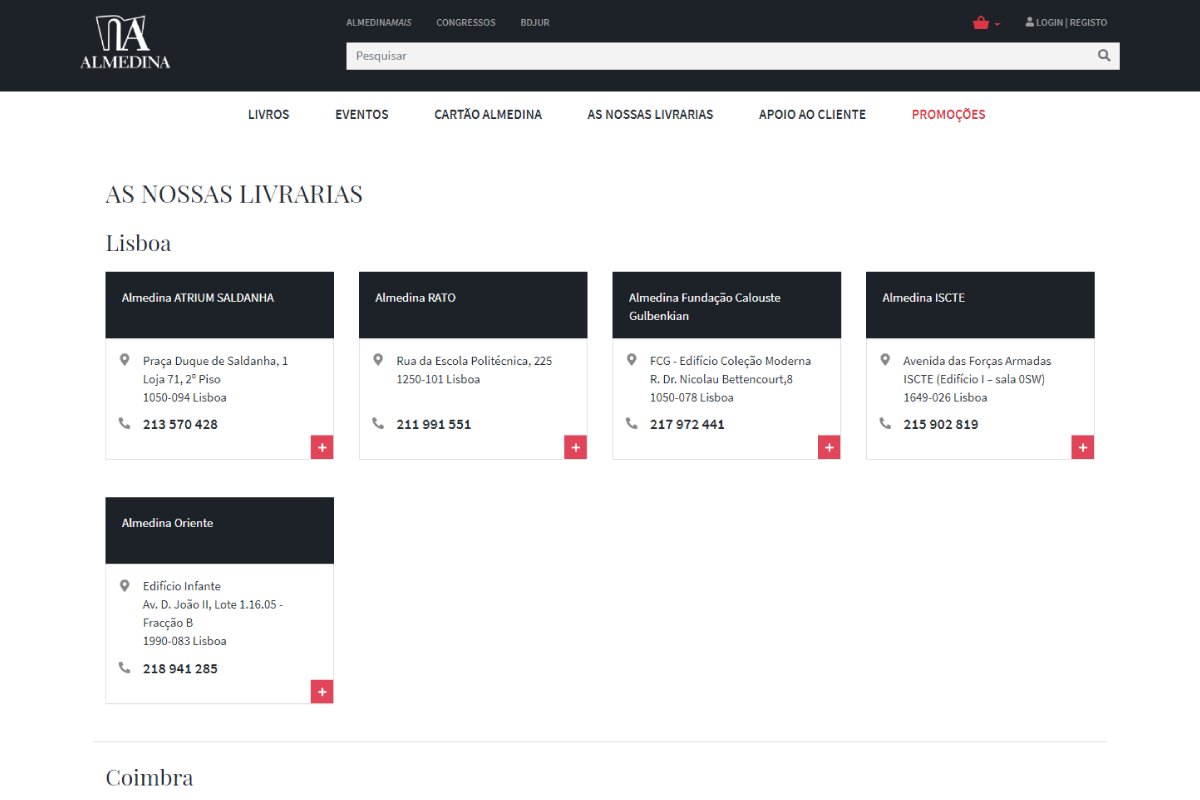
Task: Click phone icon beside 218 941 285
Action: pos(125,668)
